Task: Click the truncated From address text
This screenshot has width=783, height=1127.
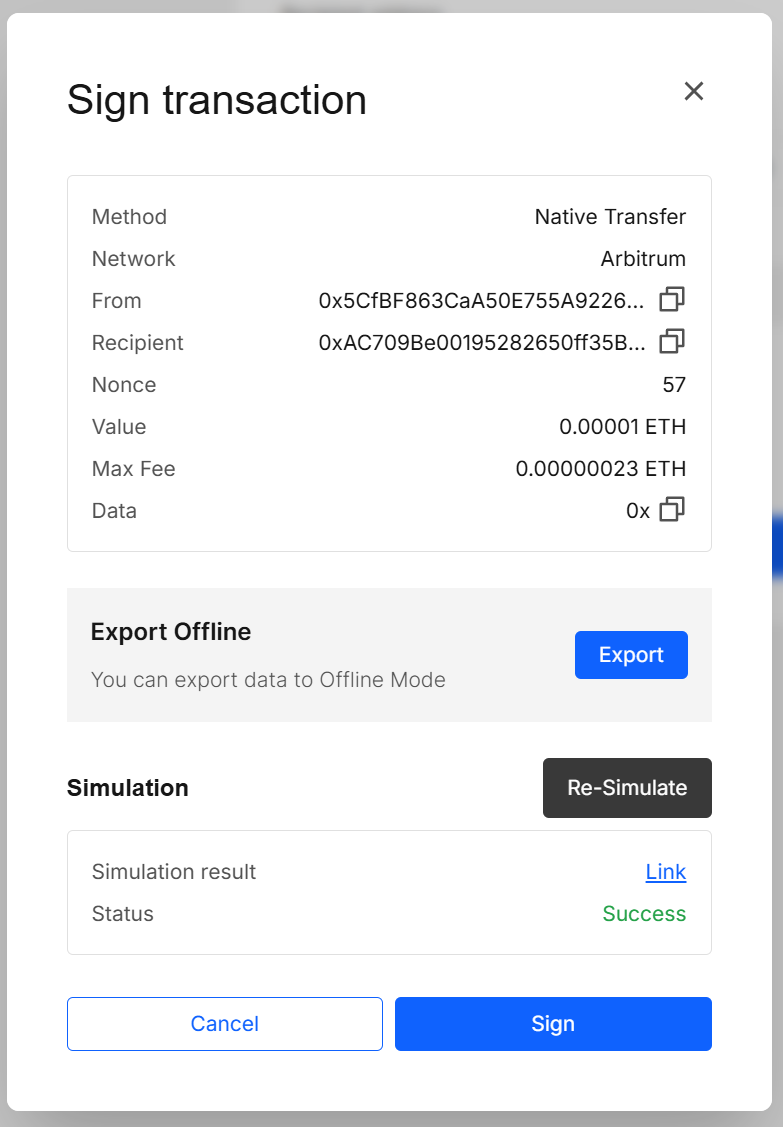Action: [482, 301]
